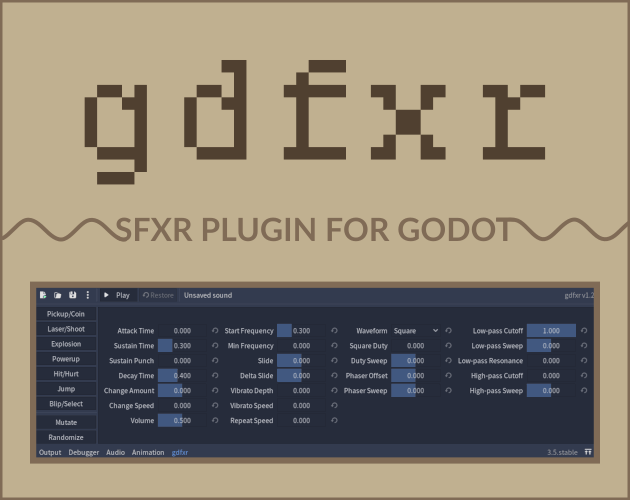Viewport: 630px width, 500px height.
Task: Click the Vibrato Depth value field
Action: pyautogui.click(x=301, y=390)
